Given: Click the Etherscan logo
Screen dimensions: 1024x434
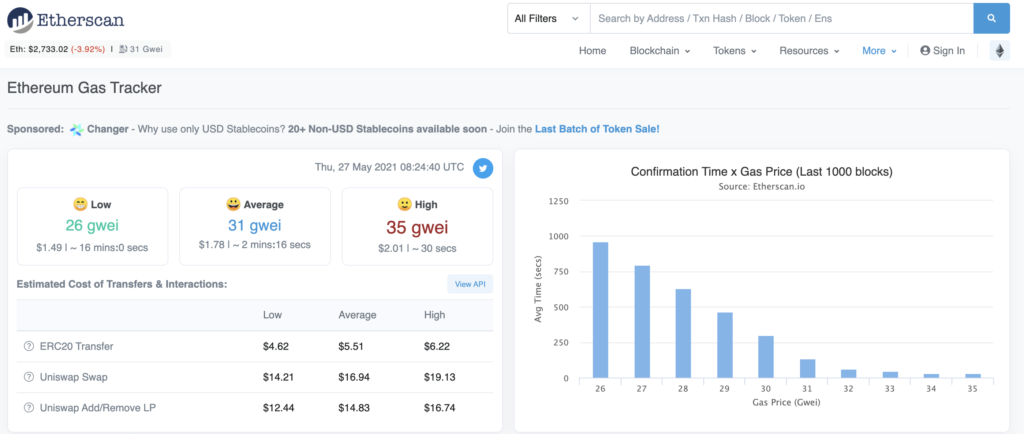Looking at the screenshot, I should click(x=66, y=20).
